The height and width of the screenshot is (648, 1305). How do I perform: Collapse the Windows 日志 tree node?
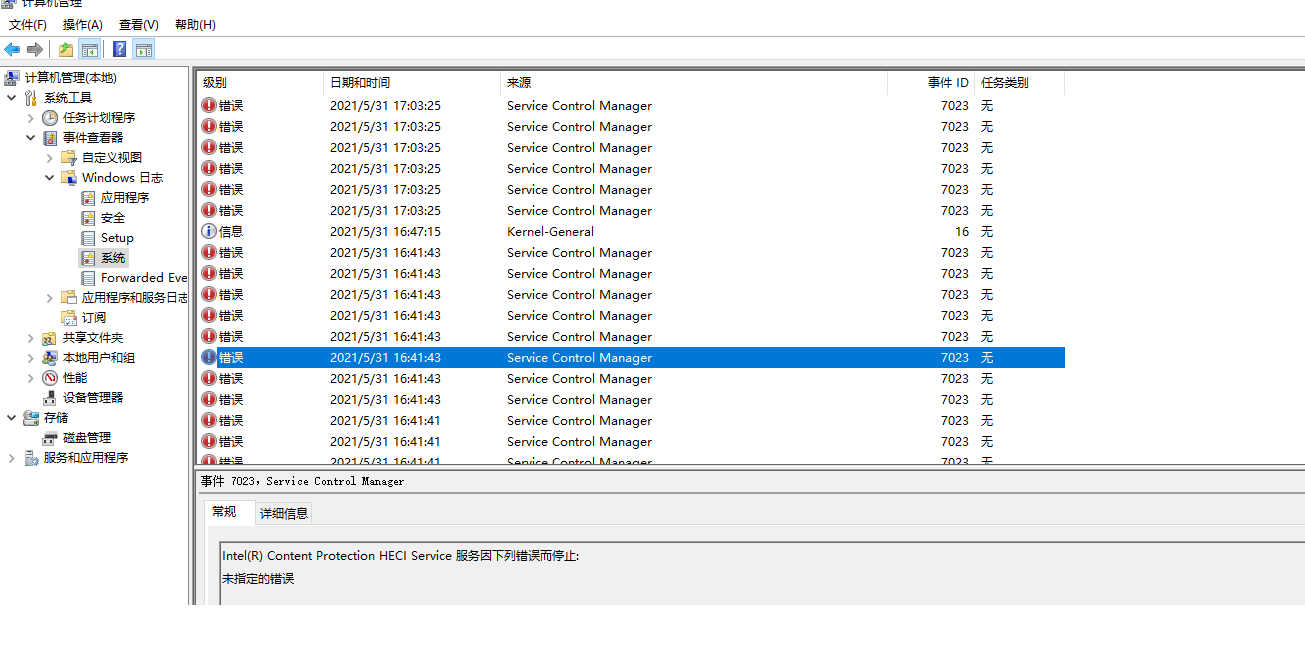click(x=48, y=177)
